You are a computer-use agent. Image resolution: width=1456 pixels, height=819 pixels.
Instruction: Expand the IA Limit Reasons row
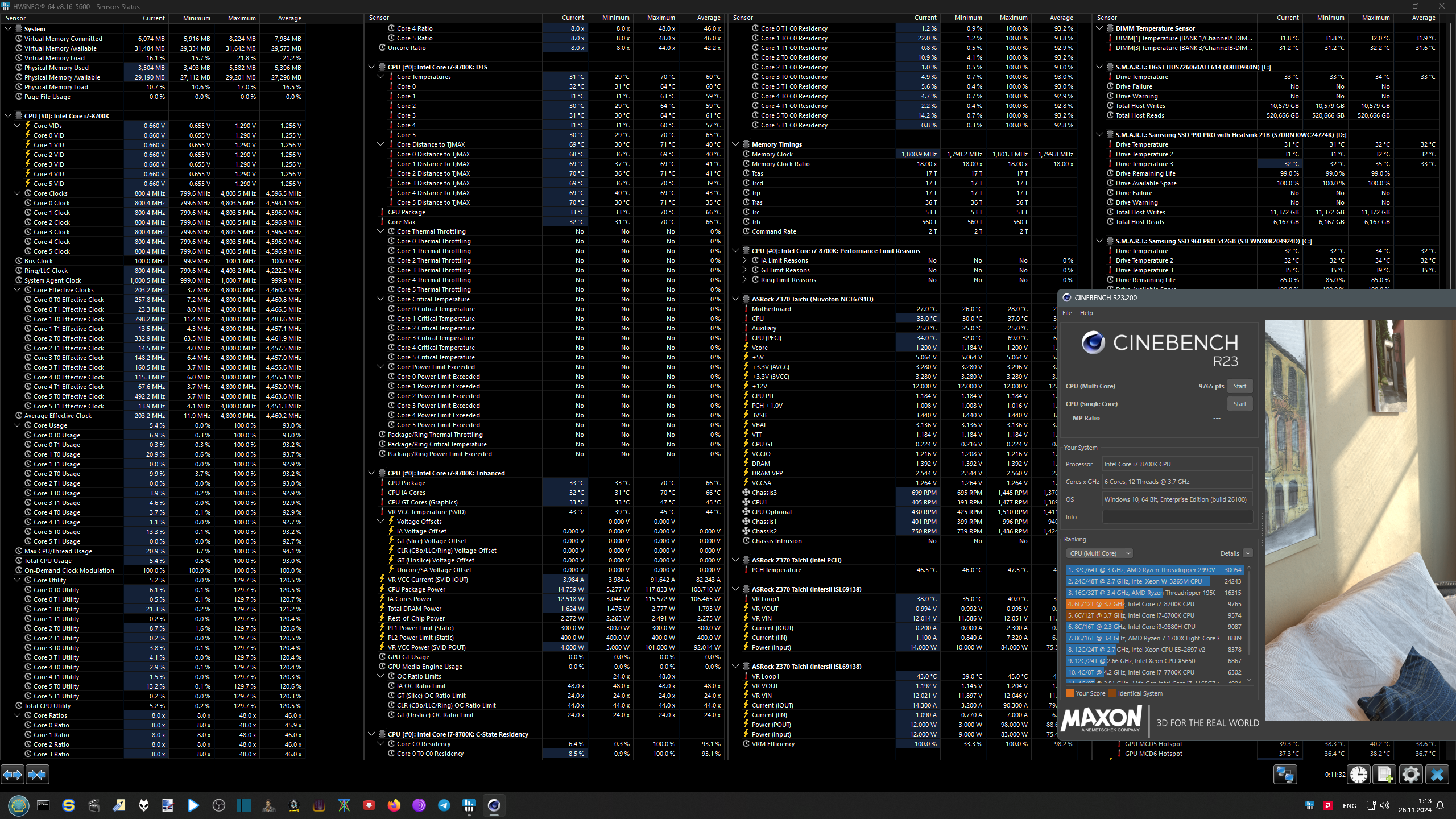pos(744,260)
